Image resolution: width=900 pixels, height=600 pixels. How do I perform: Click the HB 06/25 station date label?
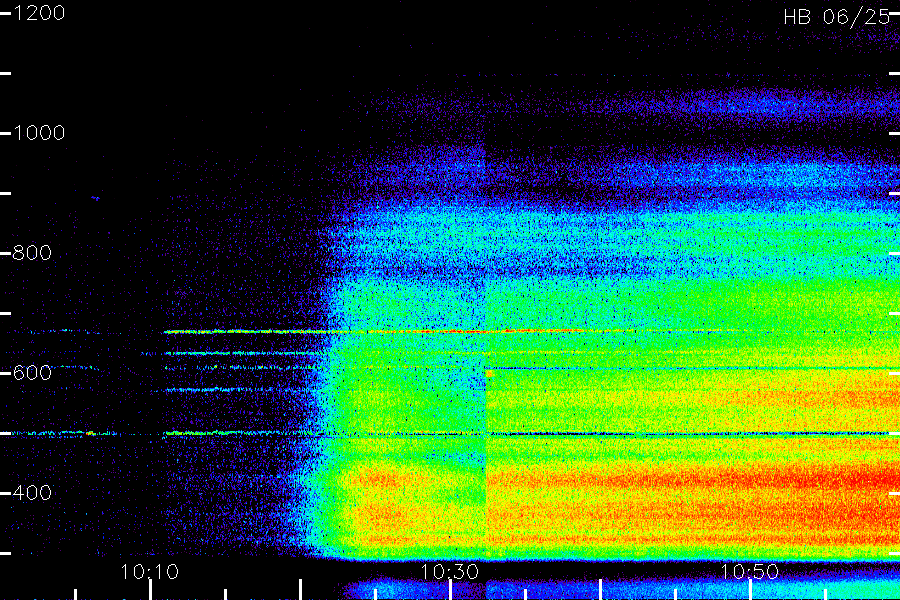[837, 17]
